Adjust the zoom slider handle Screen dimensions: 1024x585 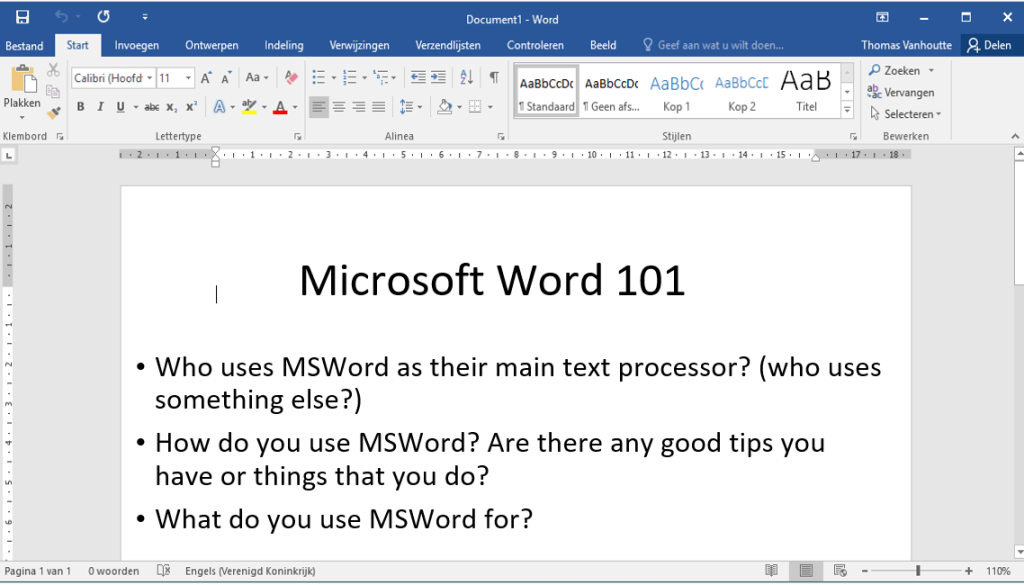tap(918, 571)
